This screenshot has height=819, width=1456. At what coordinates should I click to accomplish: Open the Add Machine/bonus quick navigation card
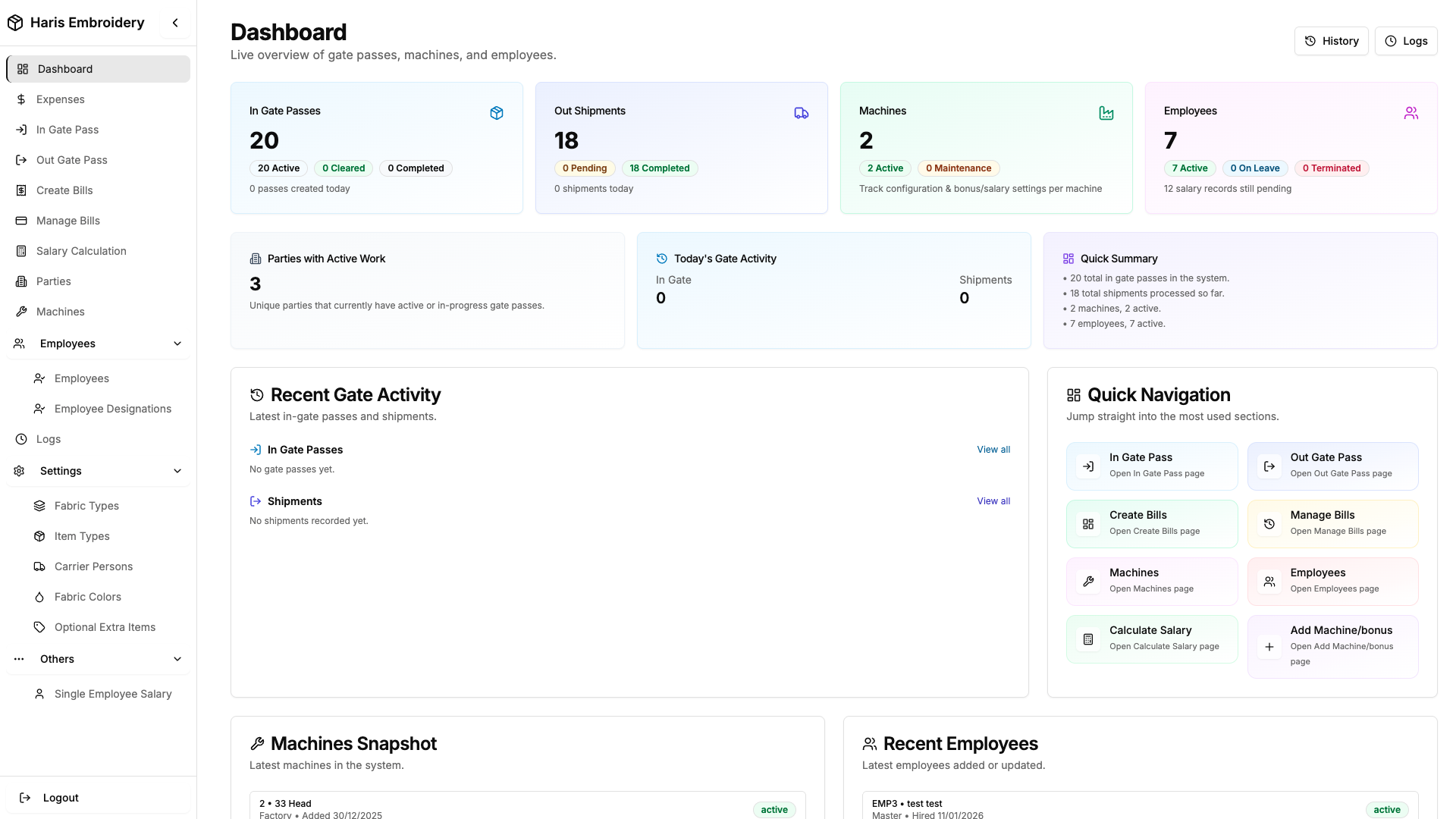point(1332,646)
